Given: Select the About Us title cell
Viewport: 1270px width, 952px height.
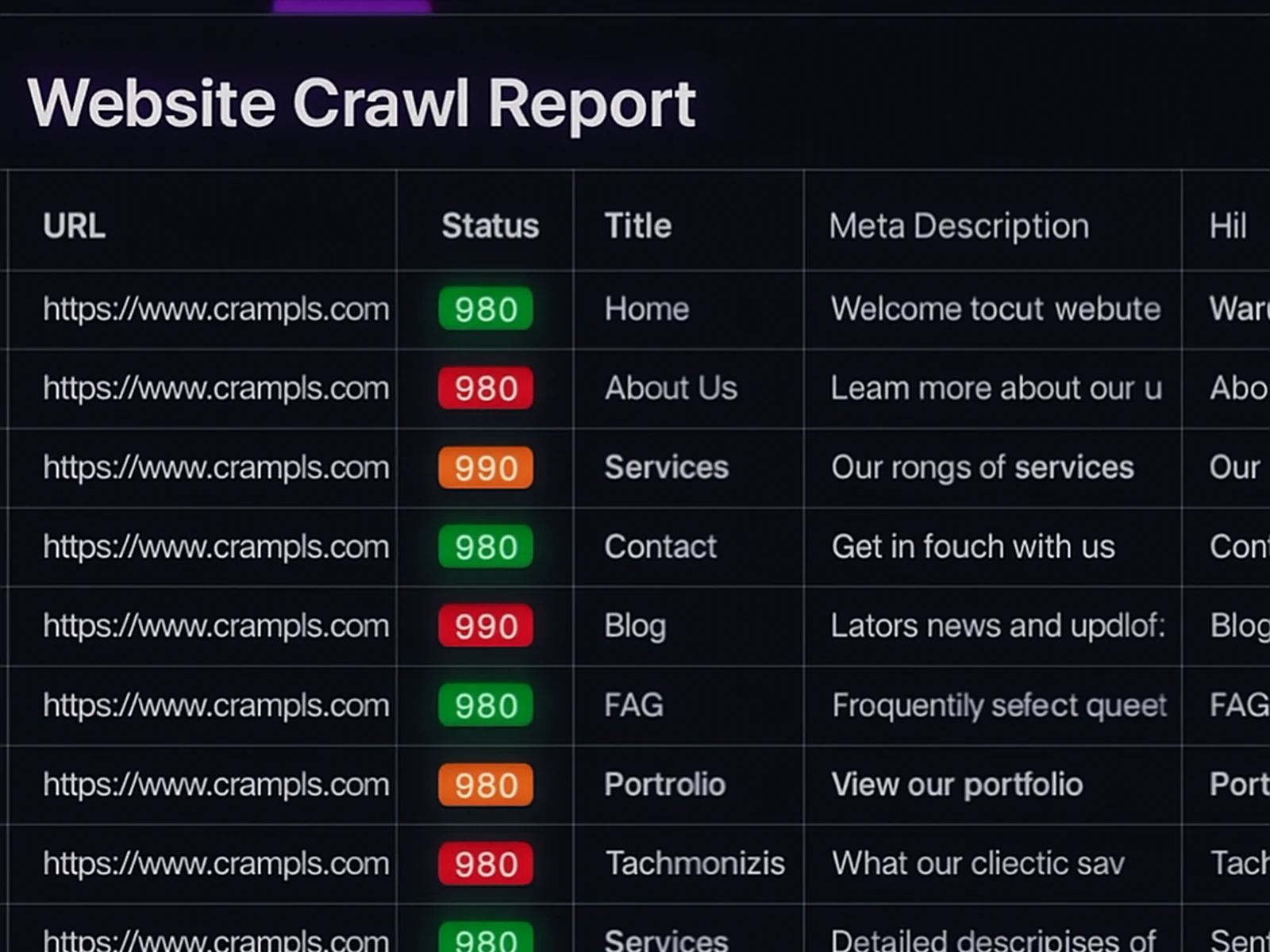Looking at the screenshot, I should [672, 388].
